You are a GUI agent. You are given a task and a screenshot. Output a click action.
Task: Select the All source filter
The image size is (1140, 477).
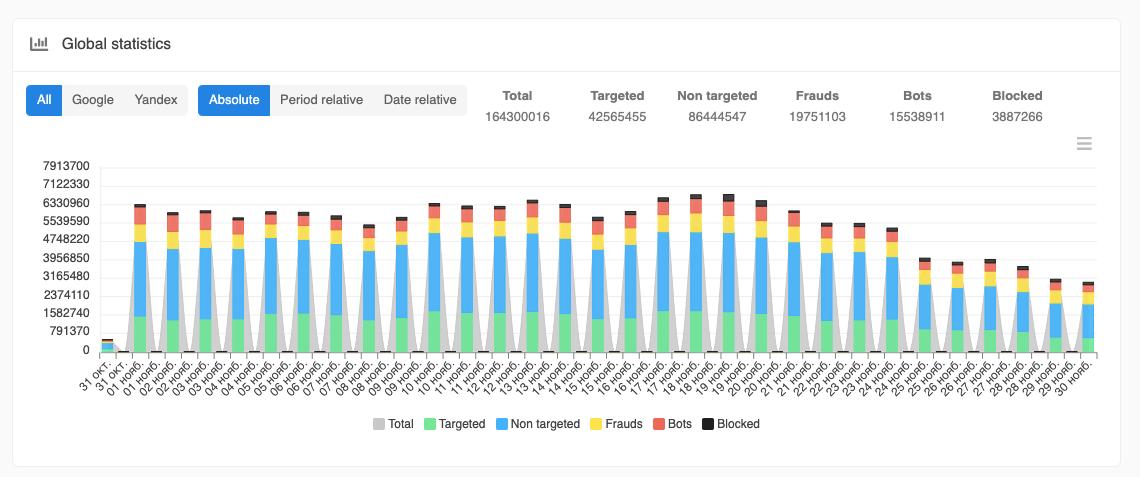point(44,100)
